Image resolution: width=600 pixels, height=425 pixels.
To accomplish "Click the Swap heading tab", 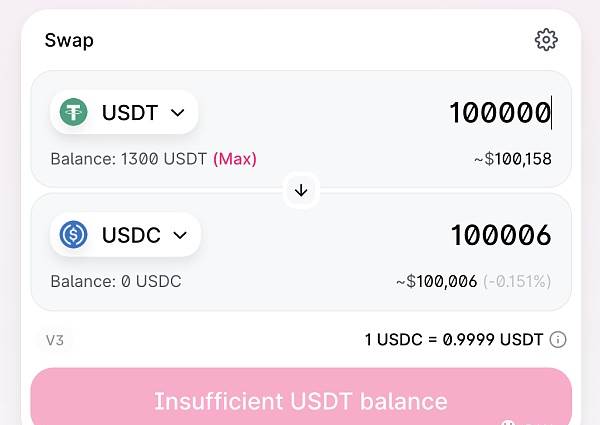I will click(69, 41).
